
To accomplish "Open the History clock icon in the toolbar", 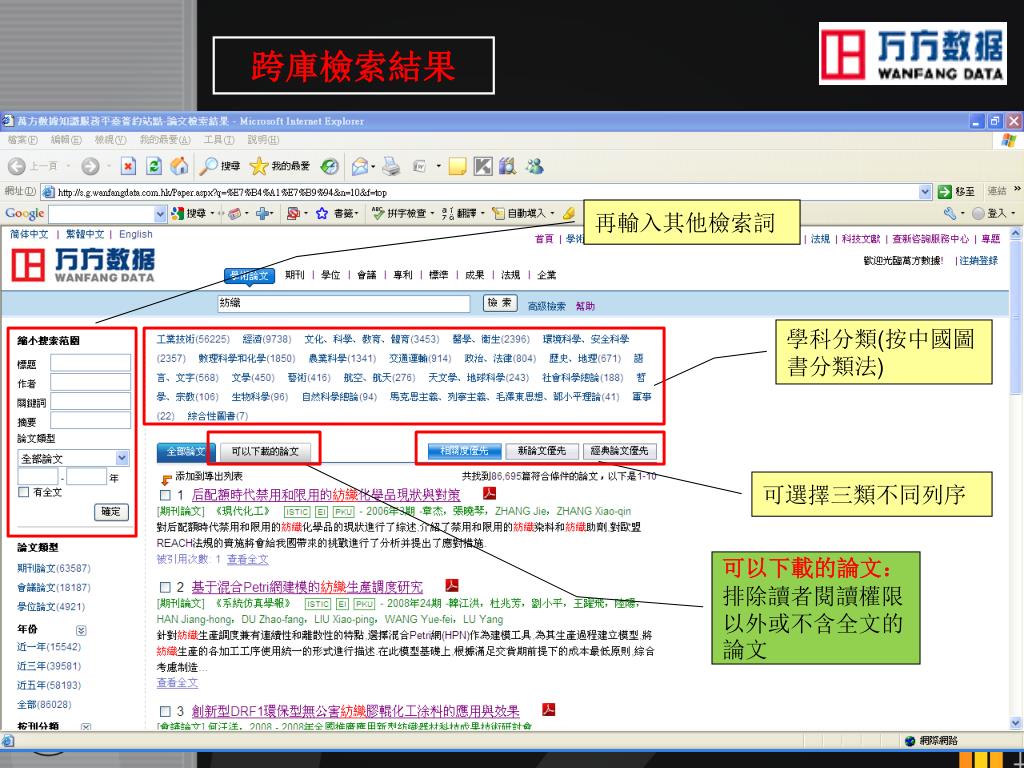I will click(x=330, y=167).
